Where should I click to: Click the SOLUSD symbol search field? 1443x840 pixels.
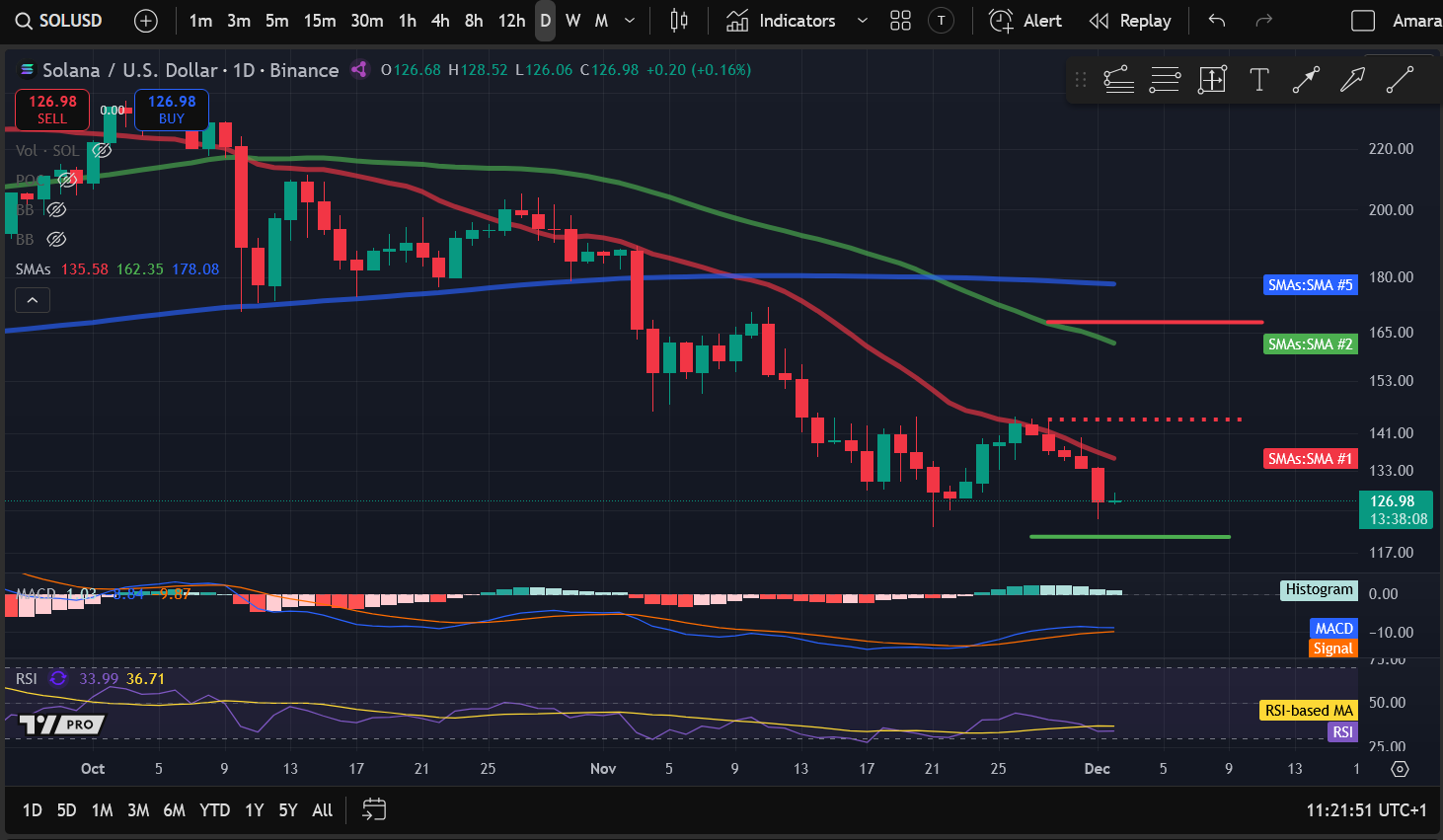[59, 21]
